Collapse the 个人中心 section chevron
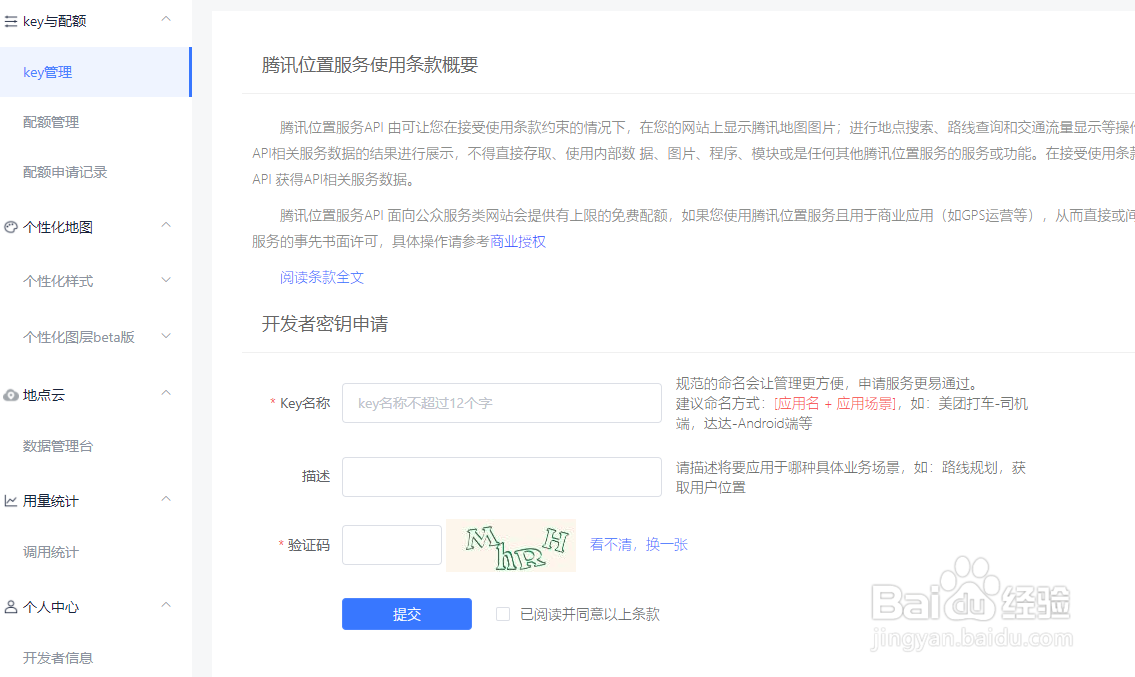Image resolution: width=1135 pixels, height=677 pixels. [166, 604]
